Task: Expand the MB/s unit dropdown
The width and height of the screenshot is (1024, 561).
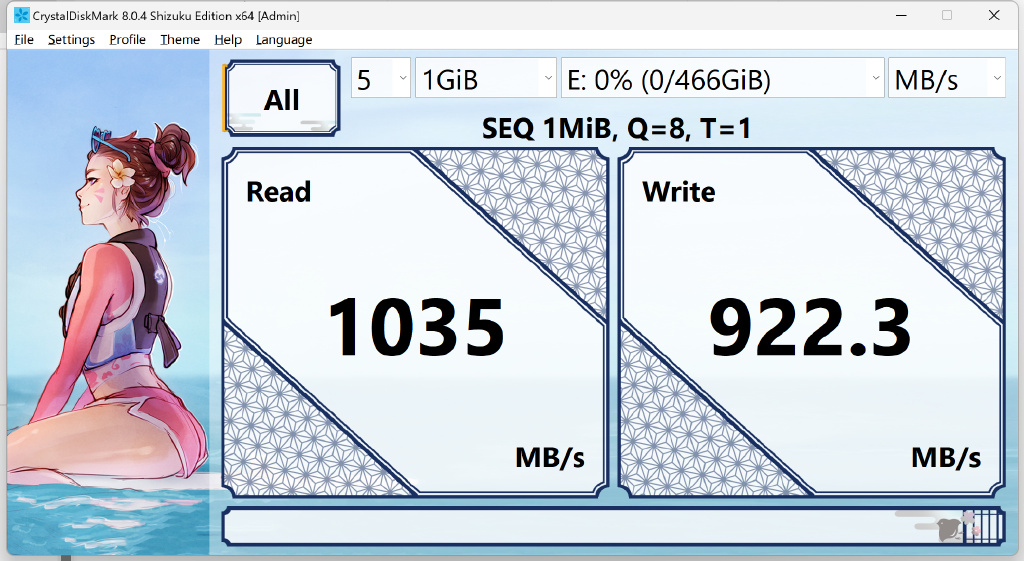Action: [x=946, y=78]
